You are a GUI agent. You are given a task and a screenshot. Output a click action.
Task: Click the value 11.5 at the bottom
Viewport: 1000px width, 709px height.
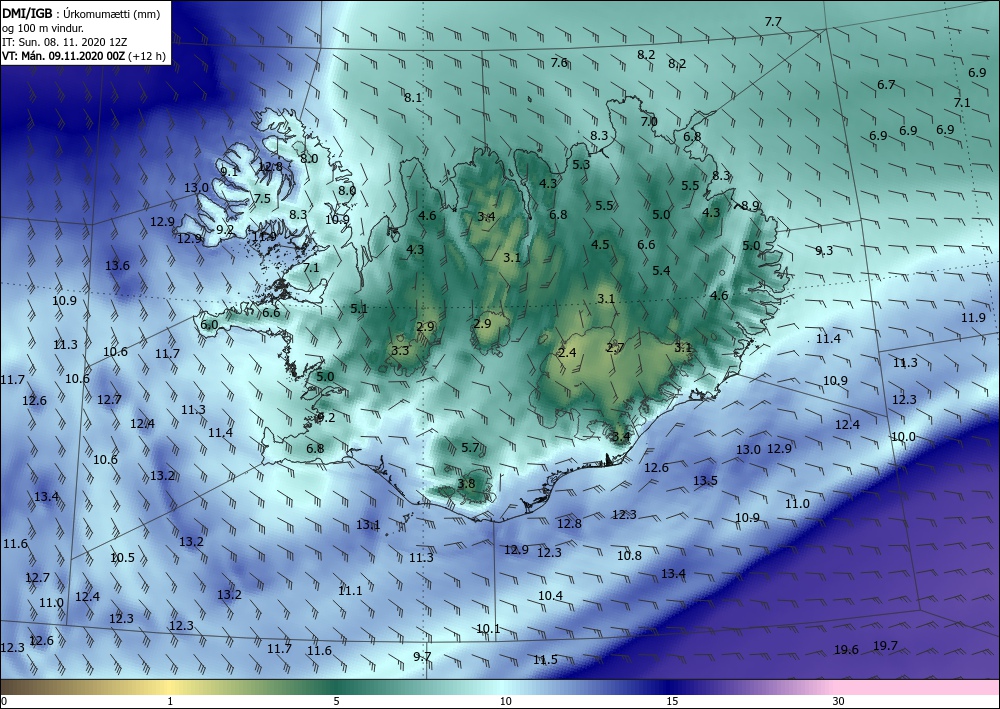pyautogui.click(x=545, y=659)
